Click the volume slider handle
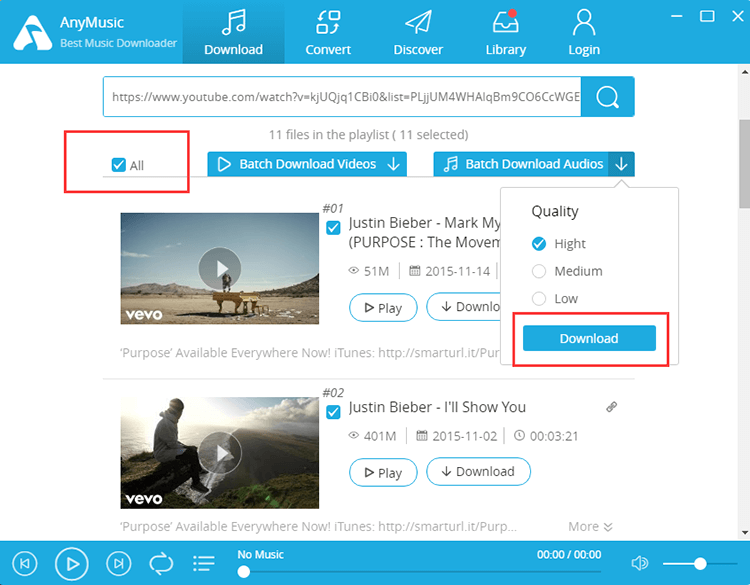 700,564
